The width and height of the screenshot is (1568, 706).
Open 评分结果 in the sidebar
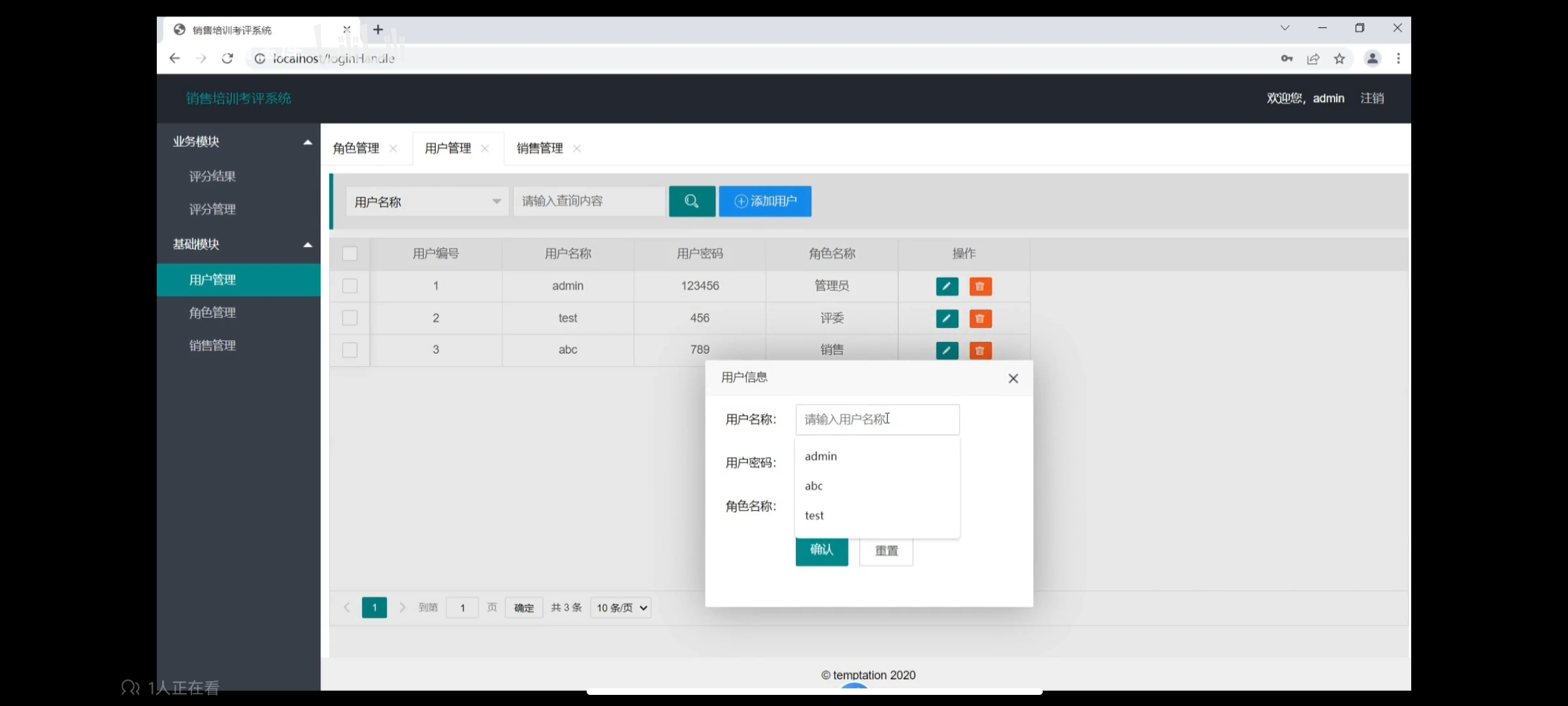pyautogui.click(x=212, y=176)
